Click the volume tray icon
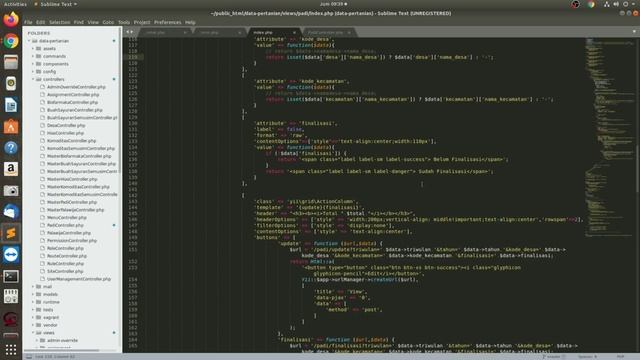Viewport: 640px width, 360px height. click(x=616, y=4)
